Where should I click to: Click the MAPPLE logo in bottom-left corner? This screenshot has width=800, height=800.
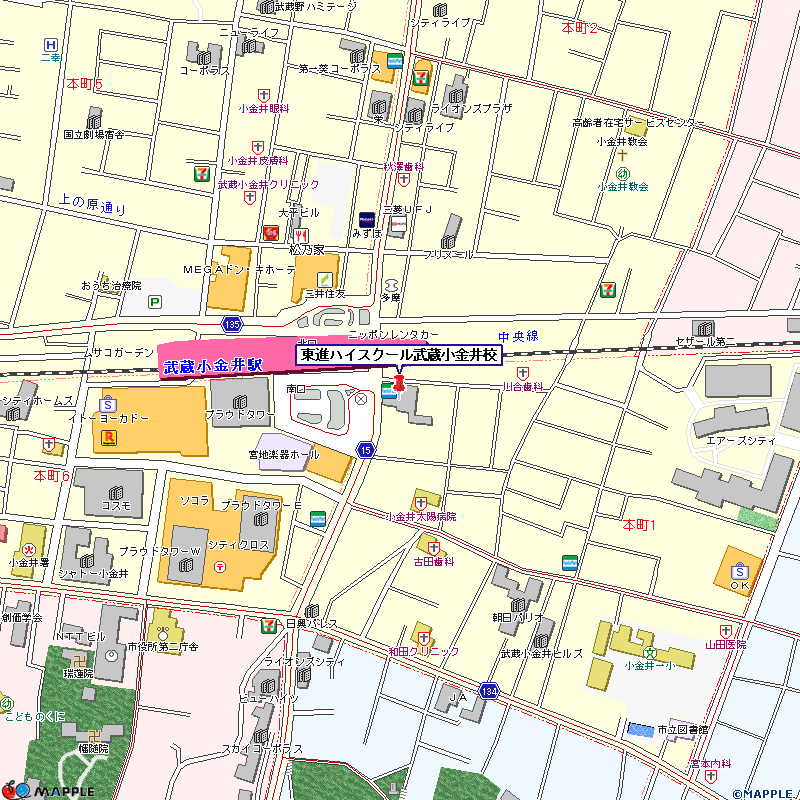[48, 790]
